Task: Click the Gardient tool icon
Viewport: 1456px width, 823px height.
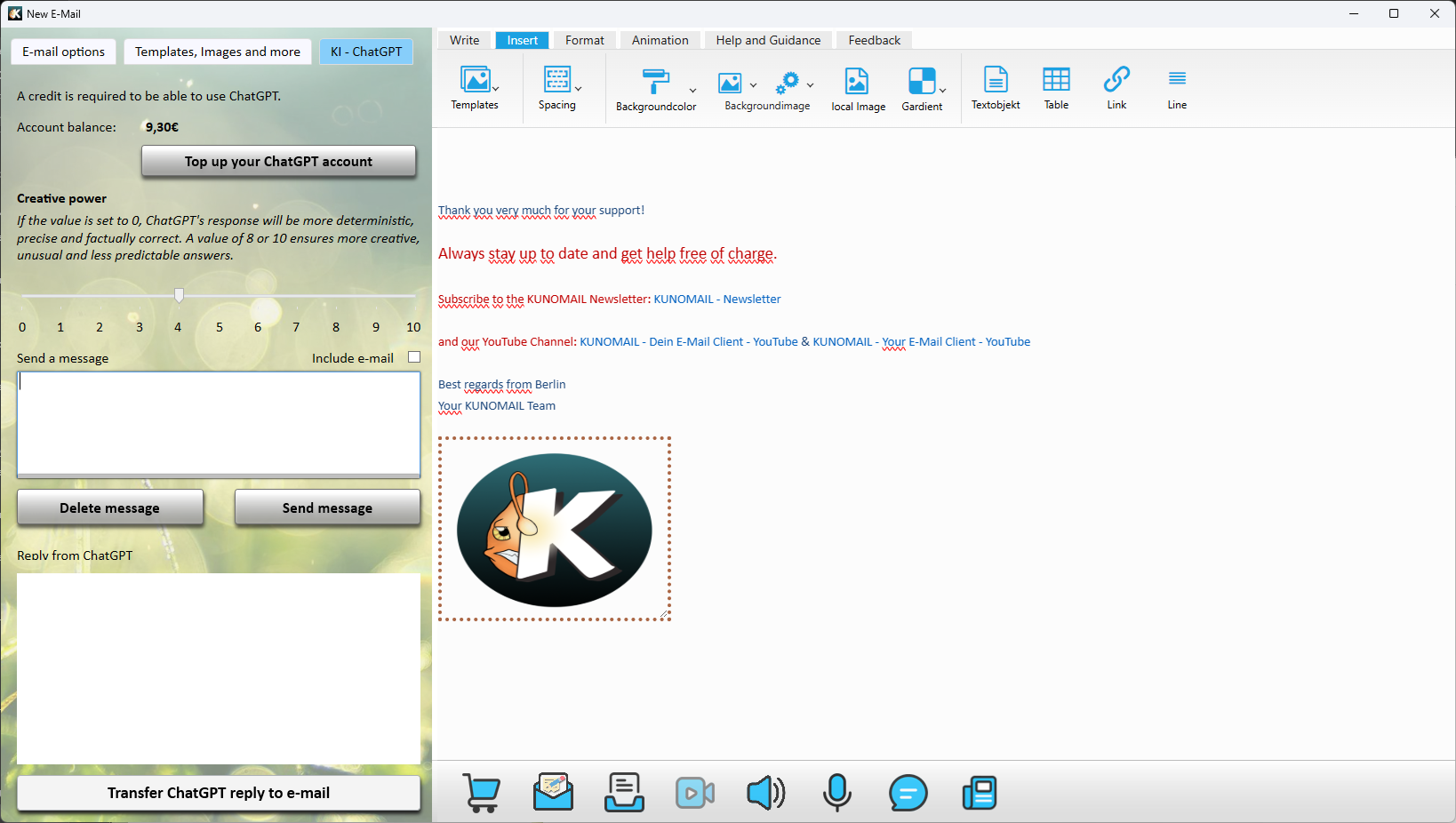Action: tap(922, 82)
